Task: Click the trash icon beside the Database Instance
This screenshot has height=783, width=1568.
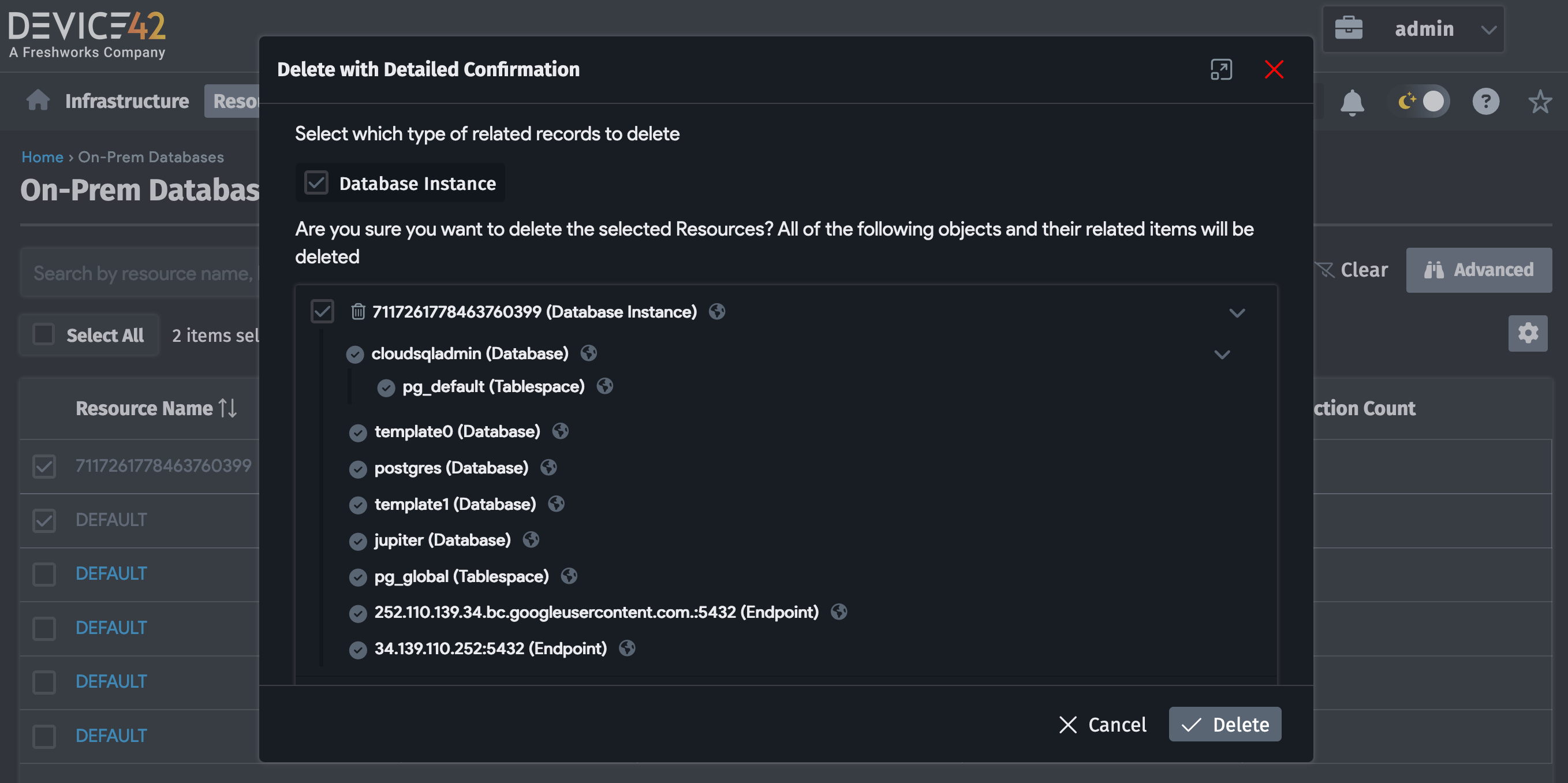Action: point(358,312)
